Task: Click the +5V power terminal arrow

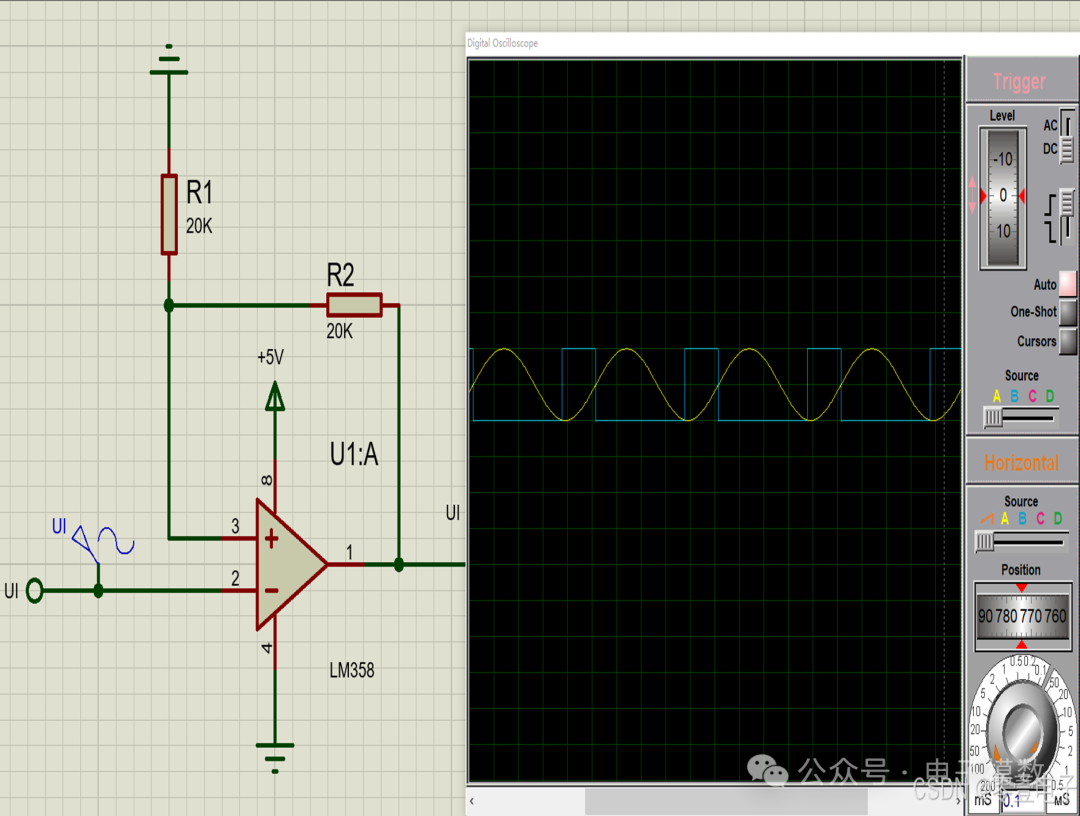Action: (x=275, y=397)
